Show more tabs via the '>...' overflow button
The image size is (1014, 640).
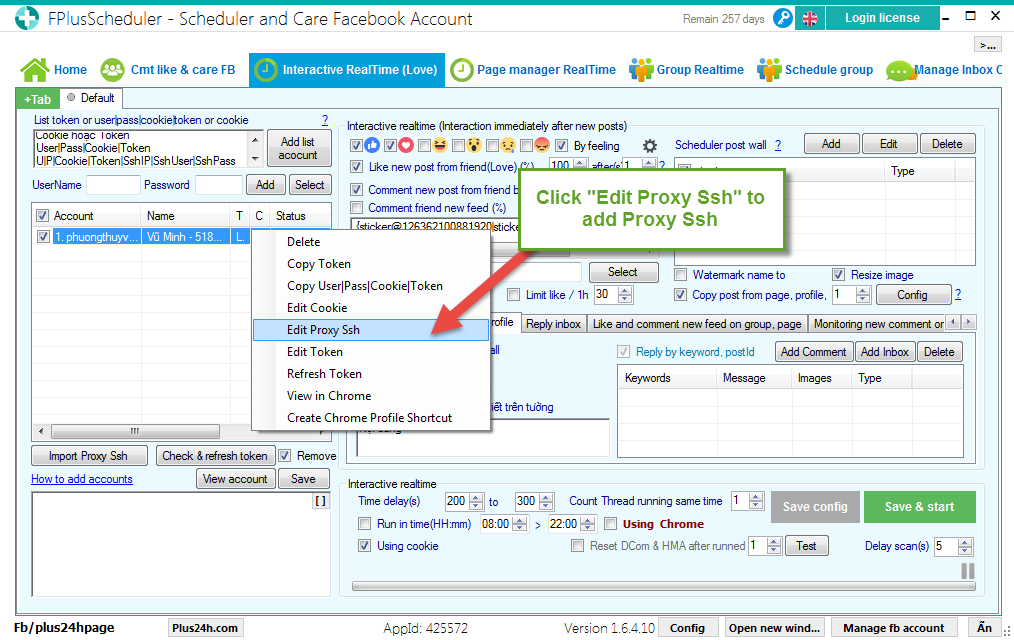[988, 45]
